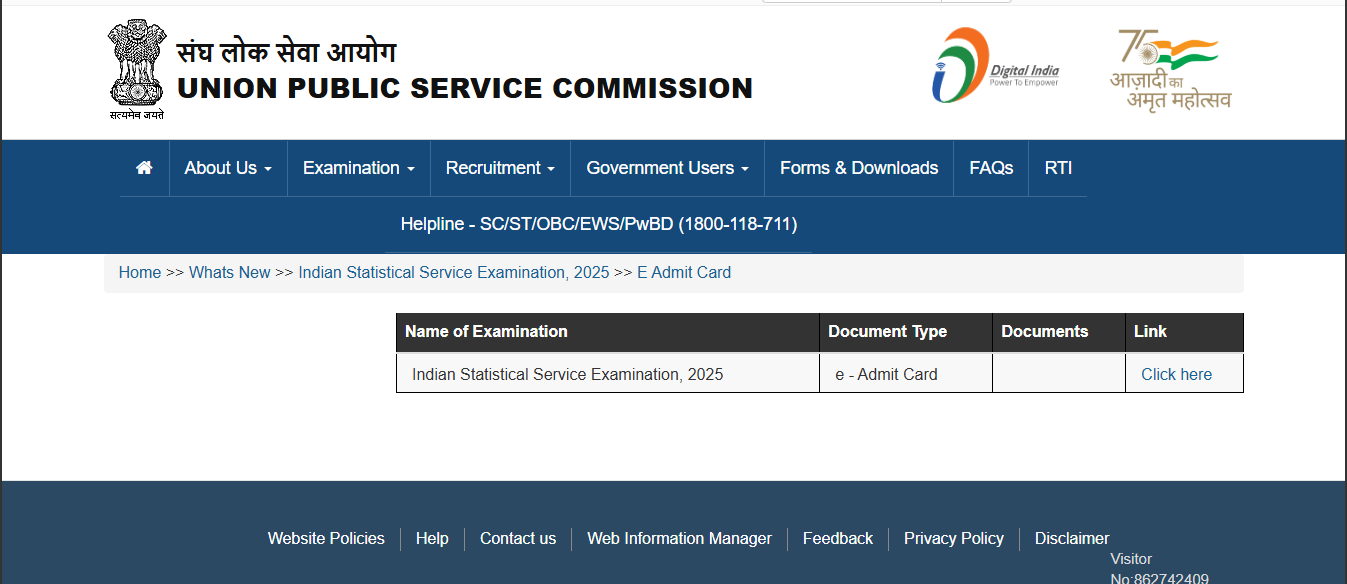Open Indian Statistical Service Examination breadcrumb
Screen dimensions: 1347x584
point(453,272)
